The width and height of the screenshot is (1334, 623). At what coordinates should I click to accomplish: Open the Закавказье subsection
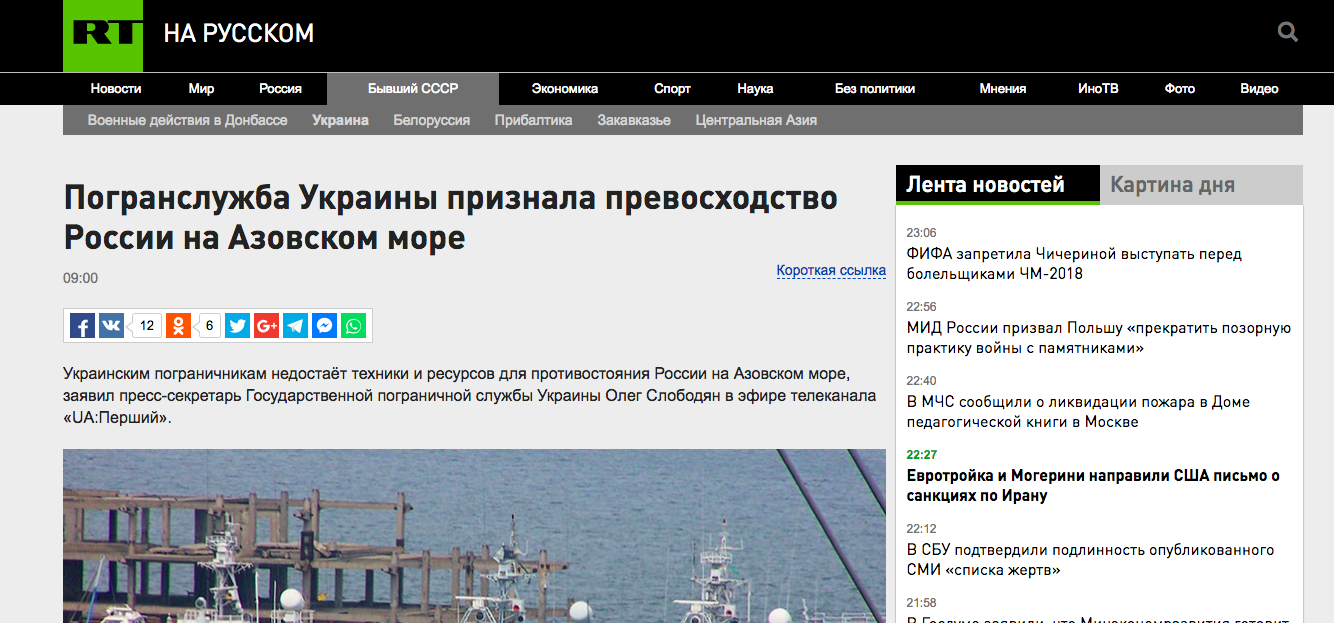click(x=634, y=120)
